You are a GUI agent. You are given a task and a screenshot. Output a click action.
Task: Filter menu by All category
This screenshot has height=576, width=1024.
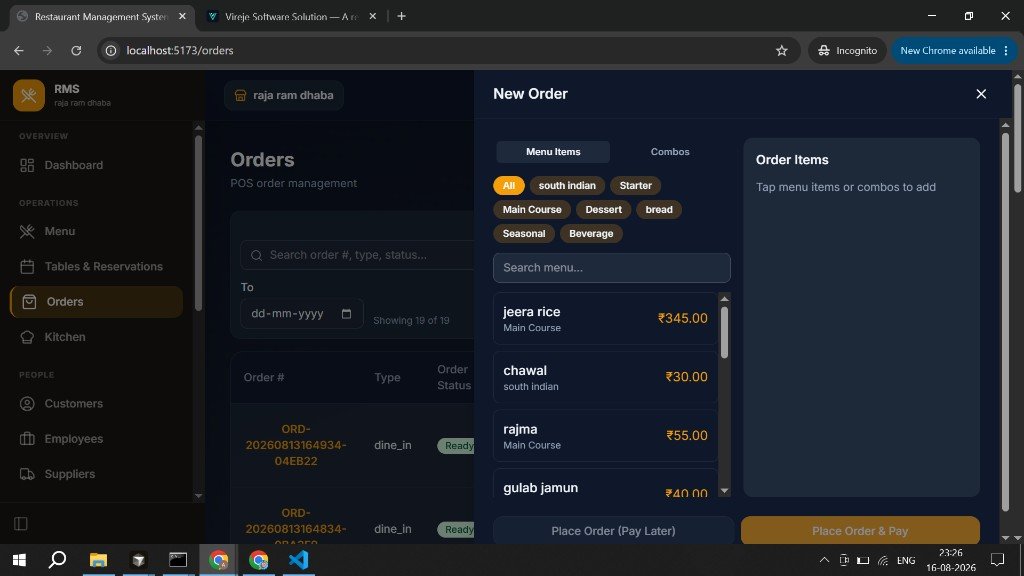[x=509, y=185]
